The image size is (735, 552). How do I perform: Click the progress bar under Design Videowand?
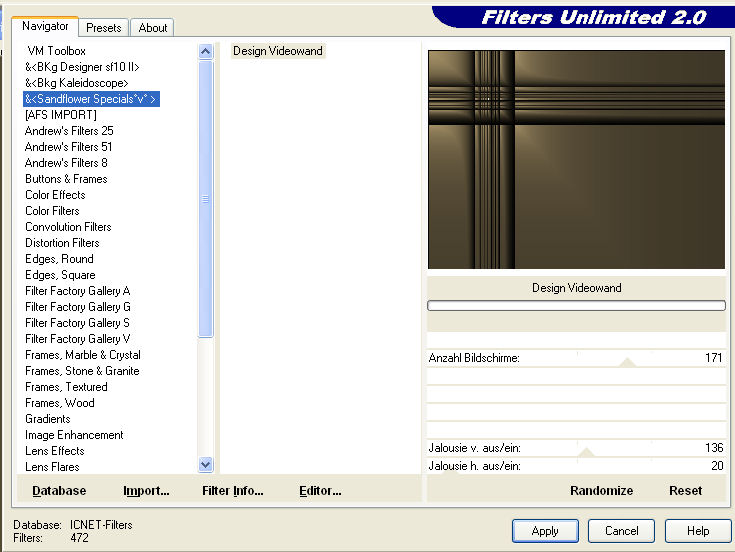[x=576, y=306]
